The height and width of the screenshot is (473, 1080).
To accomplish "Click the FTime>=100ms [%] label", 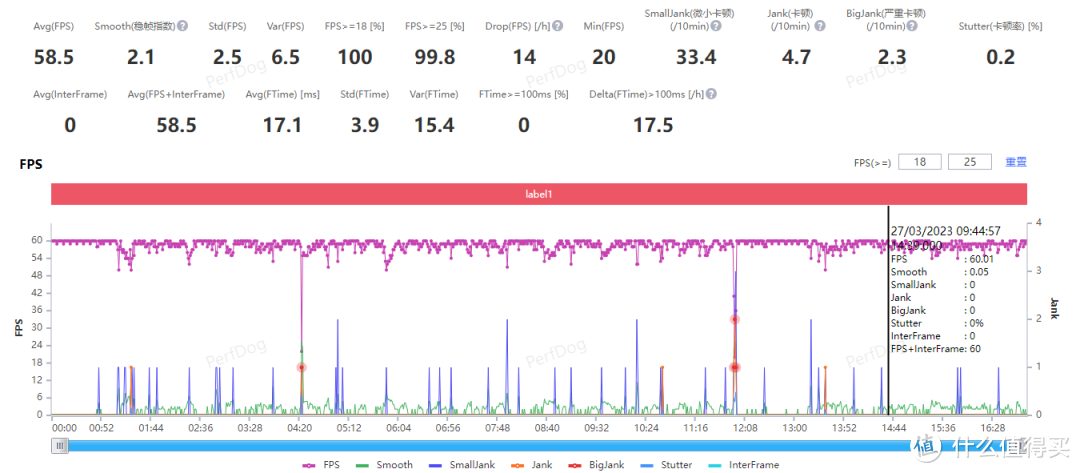I will [x=523, y=95].
